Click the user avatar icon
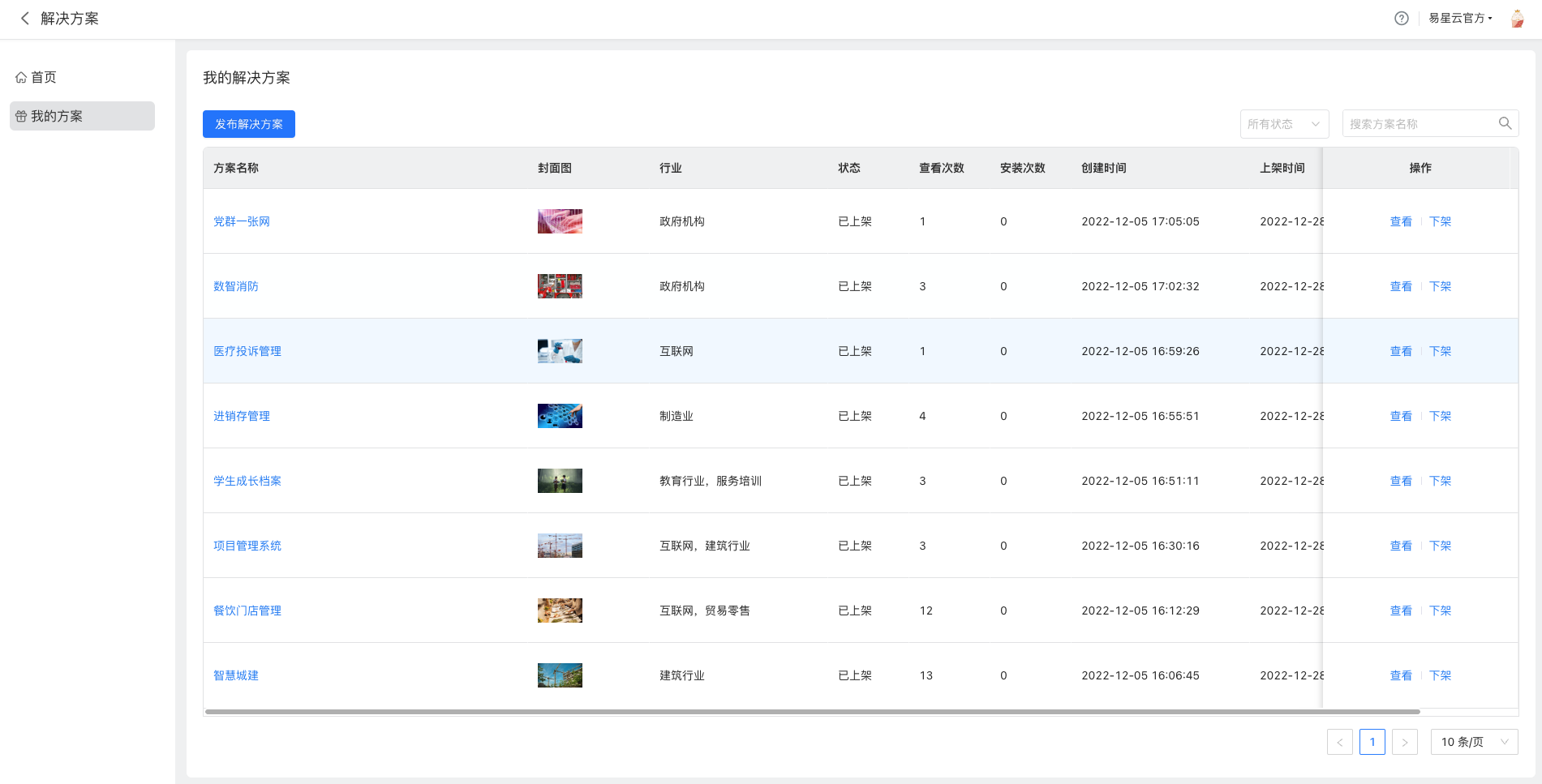This screenshot has height=784, width=1542. (1517, 18)
